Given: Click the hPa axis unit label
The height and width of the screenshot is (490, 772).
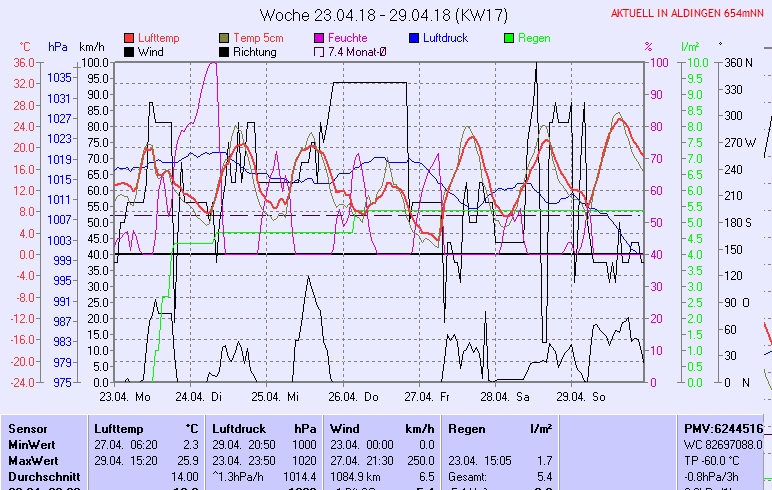Looking at the screenshot, I should 58,47.
